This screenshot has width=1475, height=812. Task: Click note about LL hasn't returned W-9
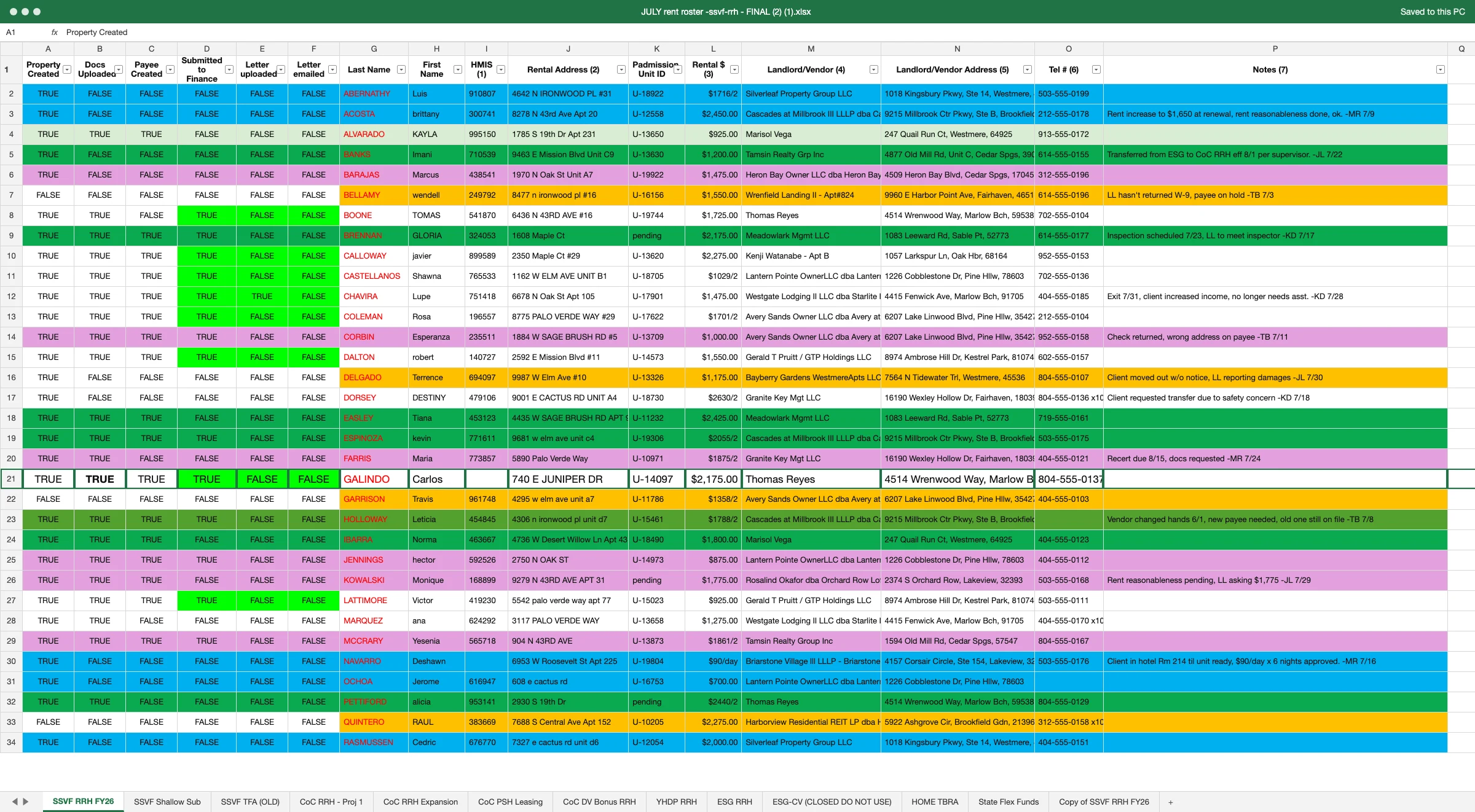[x=1275, y=195]
